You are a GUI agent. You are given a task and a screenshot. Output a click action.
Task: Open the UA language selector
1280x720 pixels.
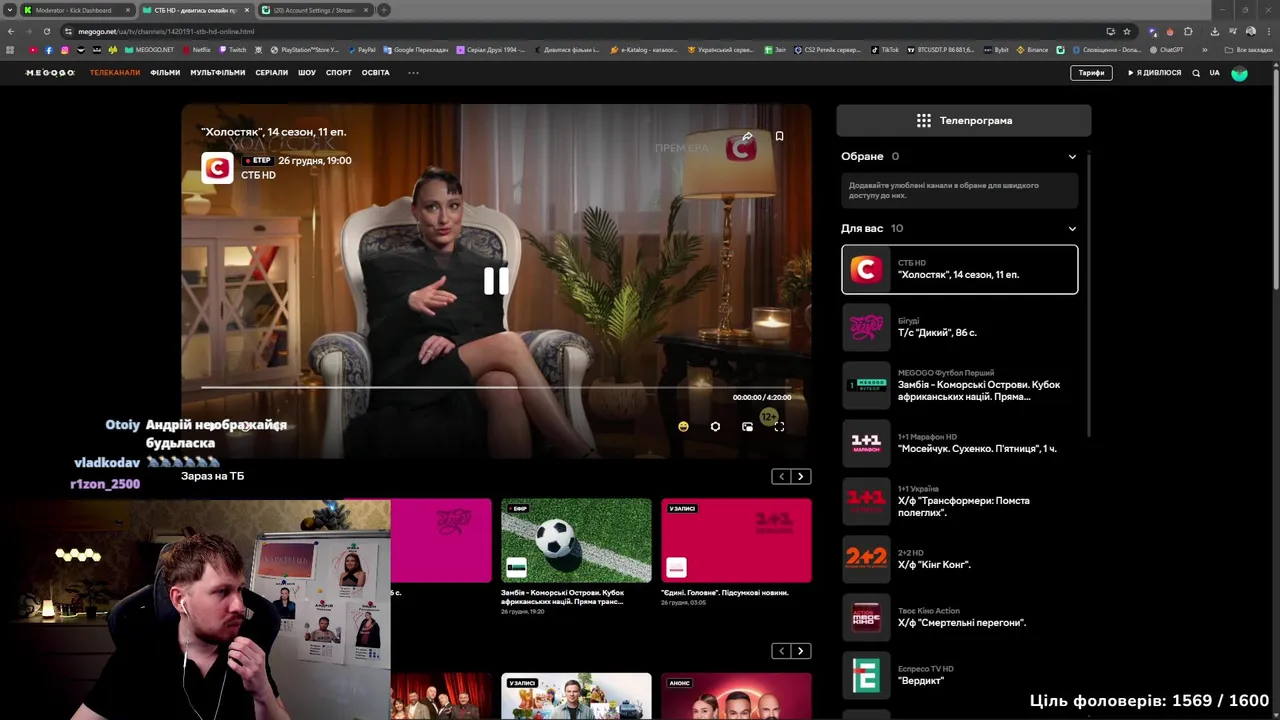[1215, 73]
